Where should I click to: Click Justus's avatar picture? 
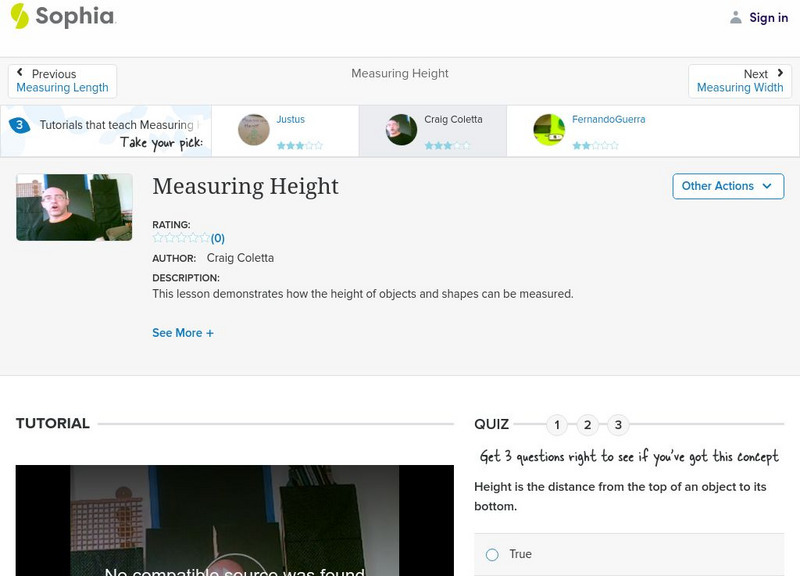click(x=252, y=130)
